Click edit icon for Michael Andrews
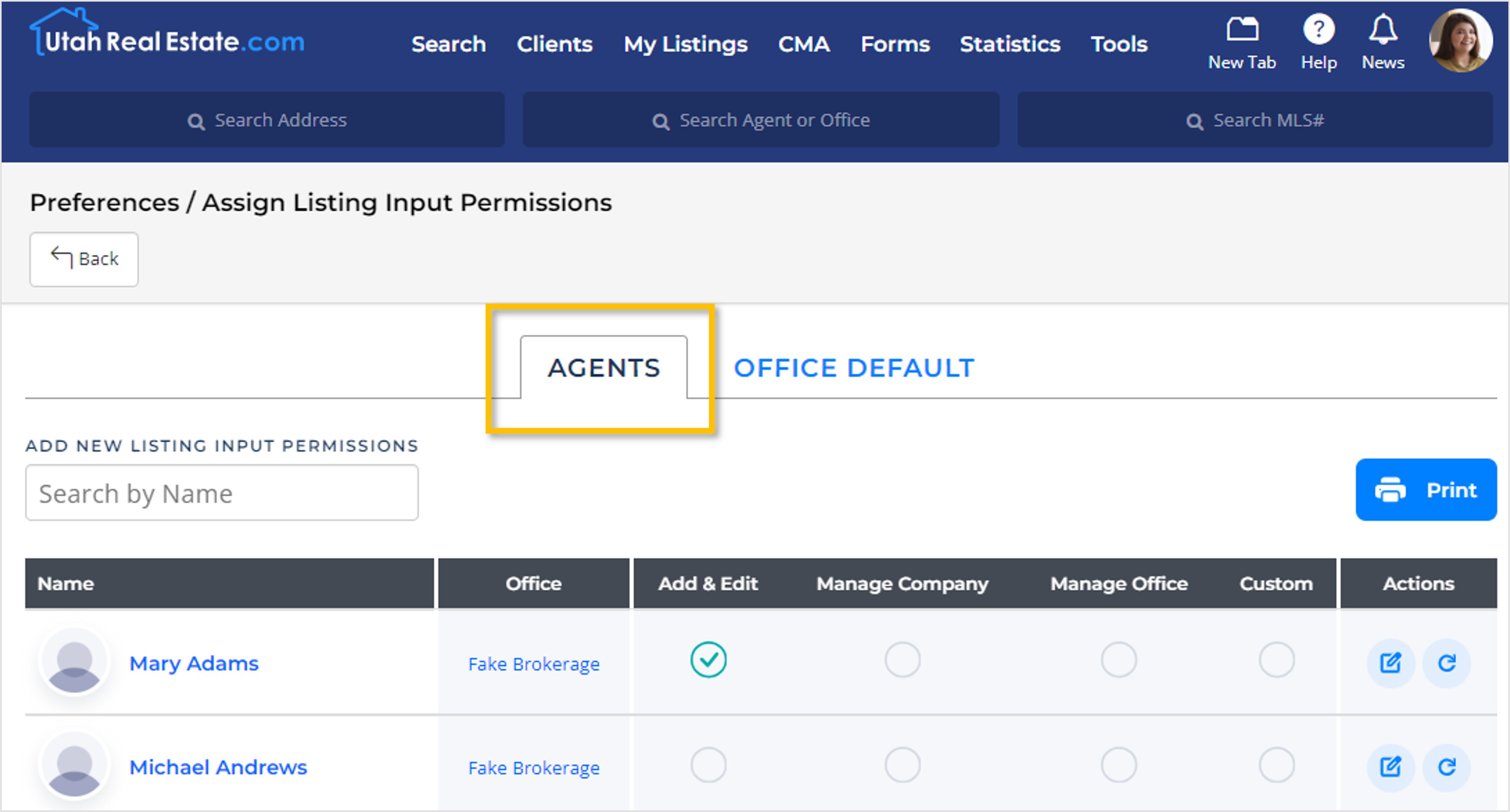This screenshot has height=812, width=1510. (x=1391, y=766)
